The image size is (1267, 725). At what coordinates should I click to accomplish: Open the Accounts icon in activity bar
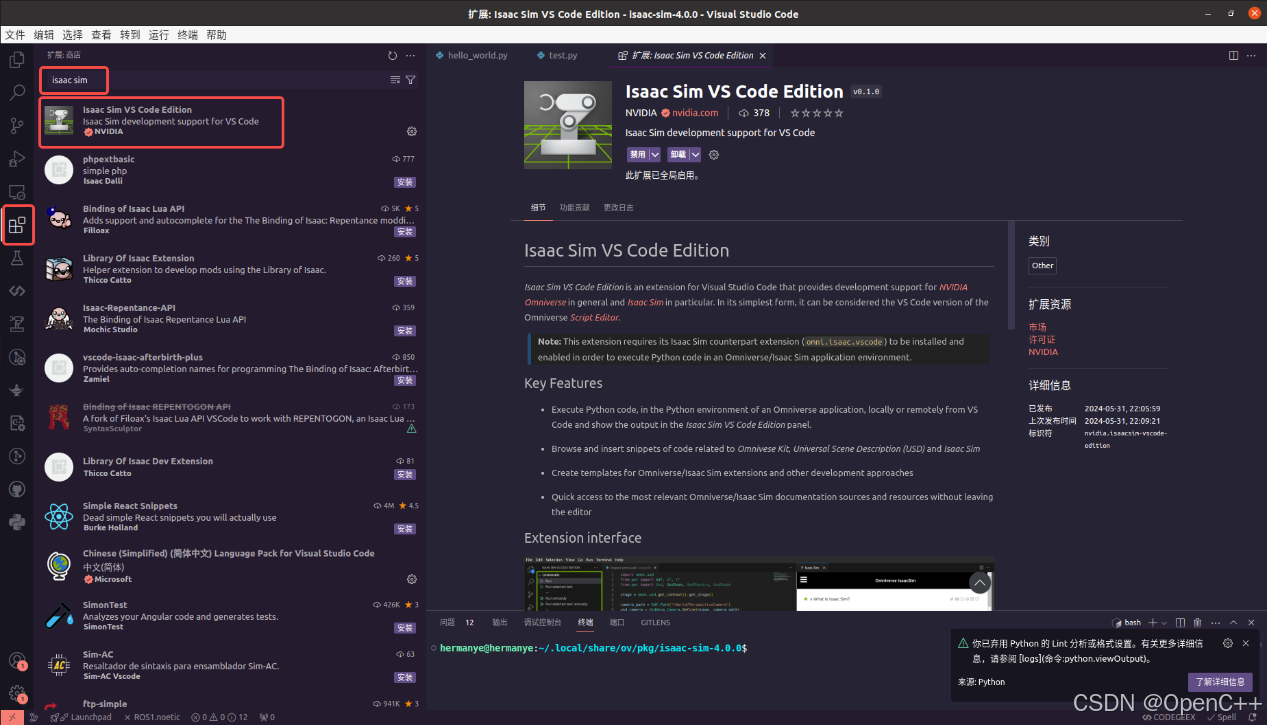click(17, 660)
